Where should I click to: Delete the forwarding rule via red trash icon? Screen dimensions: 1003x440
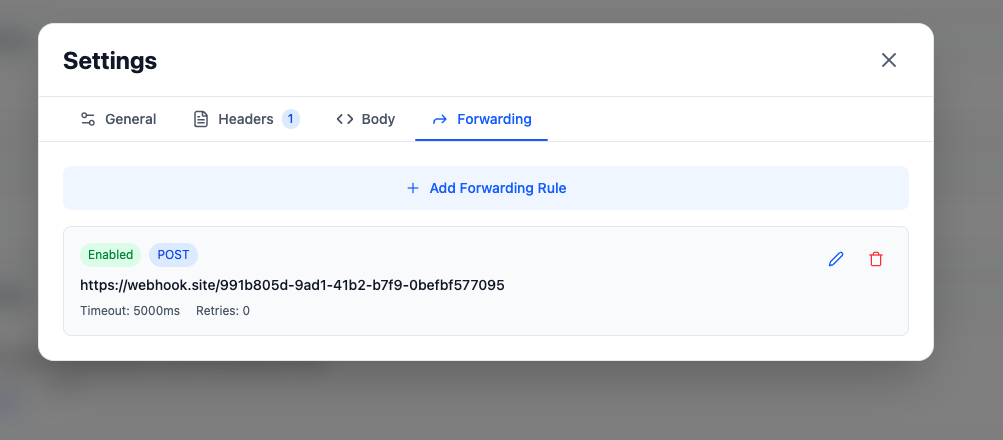coord(876,259)
